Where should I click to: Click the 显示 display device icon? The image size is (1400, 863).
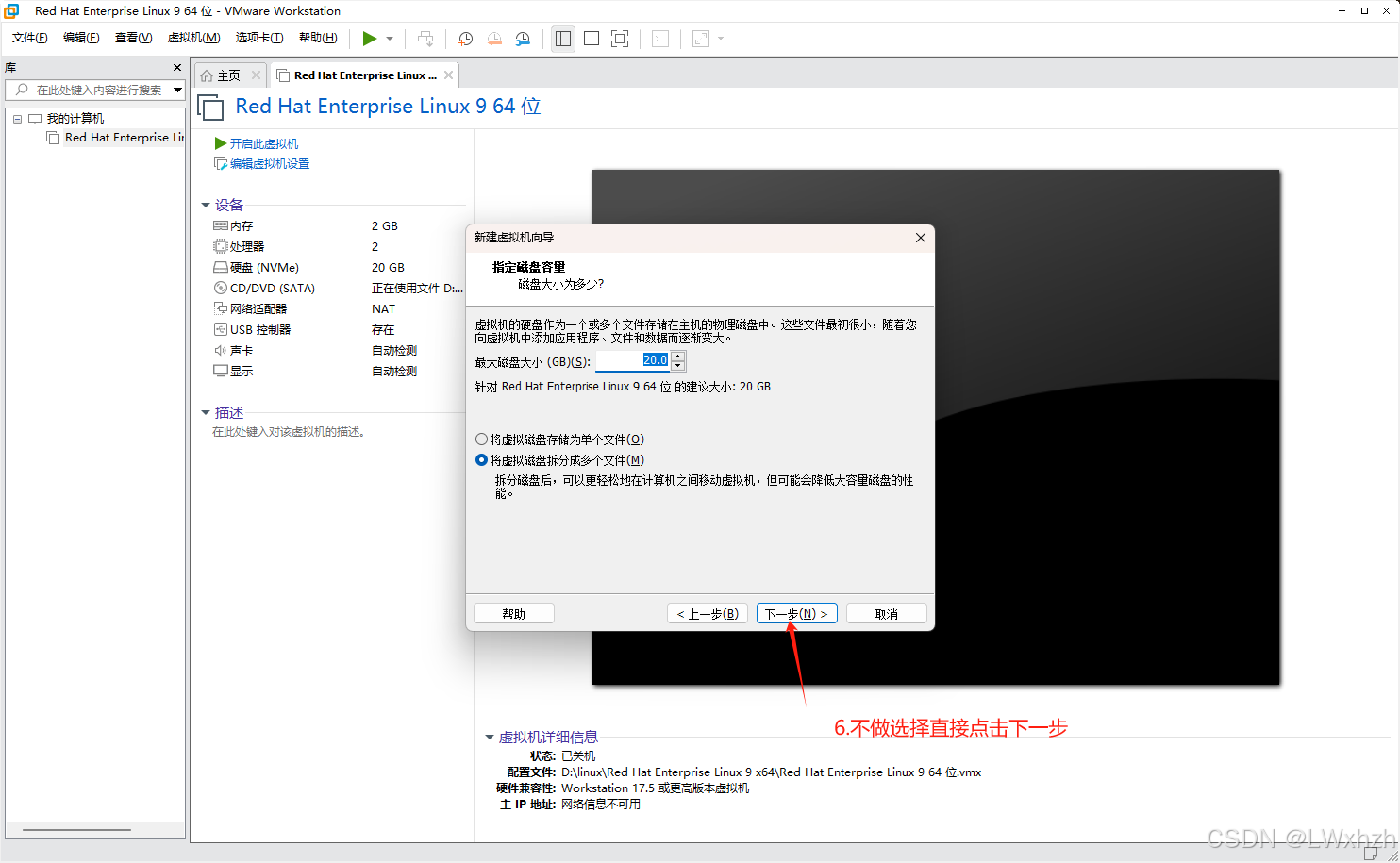[x=221, y=372]
